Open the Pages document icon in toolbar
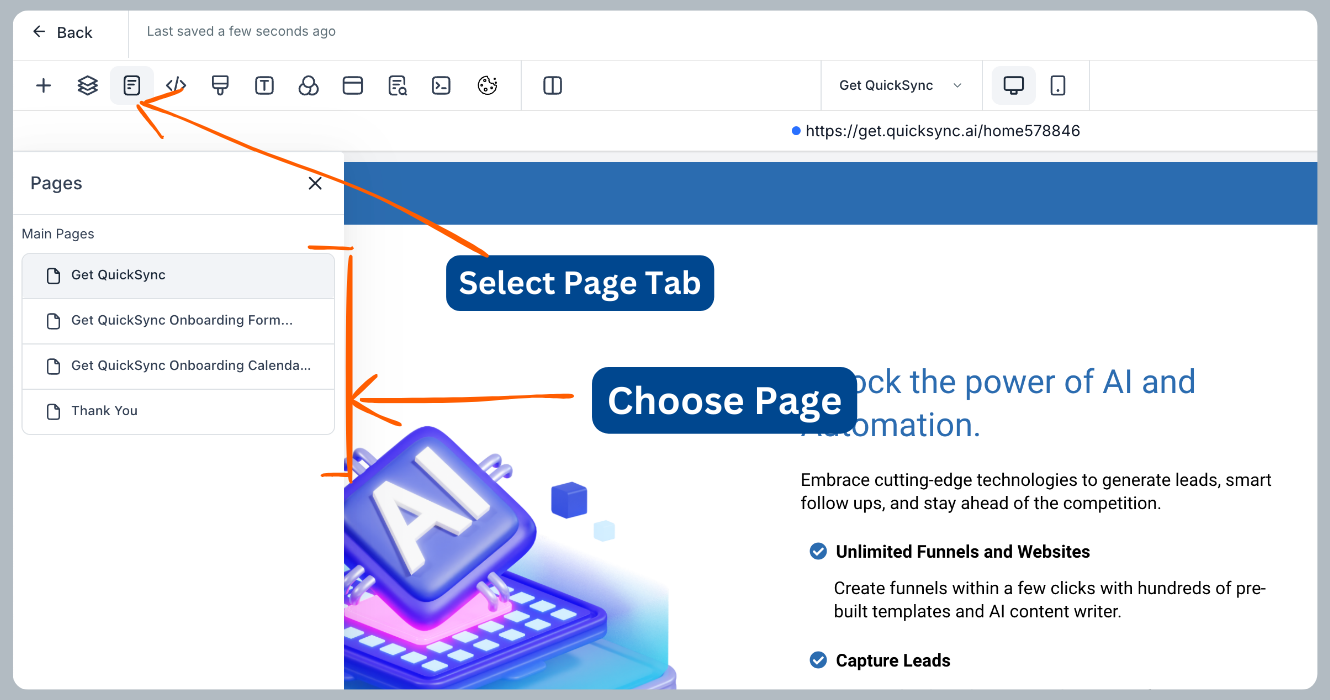Image resolution: width=1330 pixels, height=700 pixels. pyautogui.click(x=132, y=86)
